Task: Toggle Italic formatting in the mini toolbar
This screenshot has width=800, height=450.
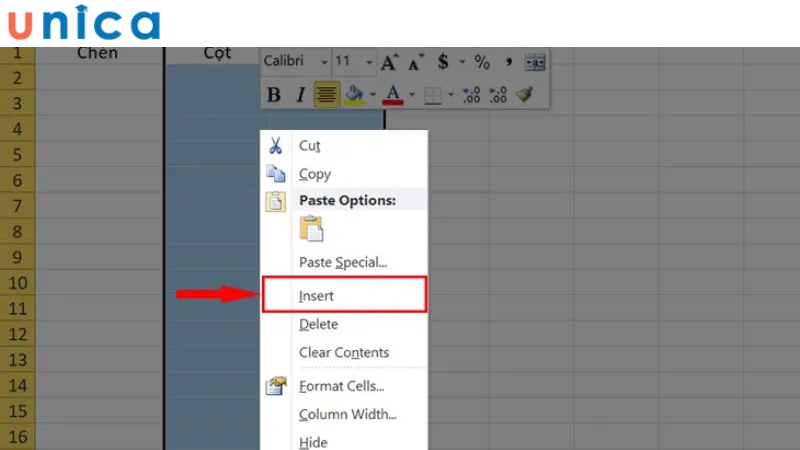Action: (x=299, y=95)
